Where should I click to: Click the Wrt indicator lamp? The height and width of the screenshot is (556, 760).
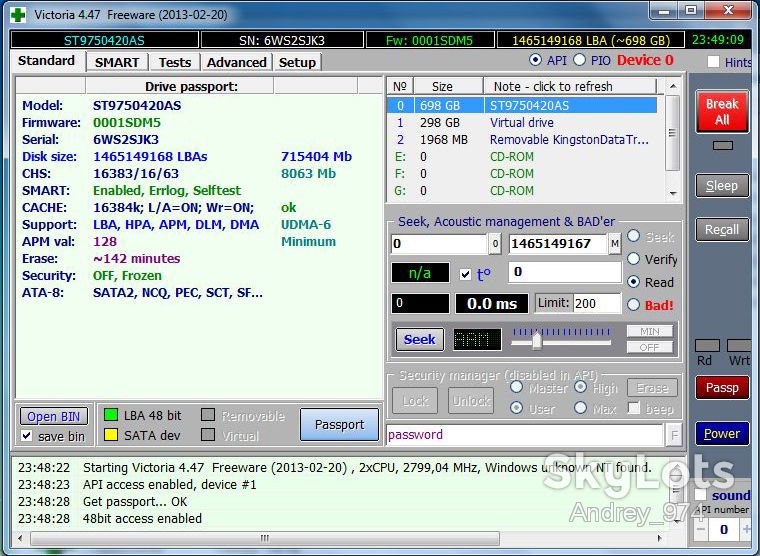pos(740,345)
